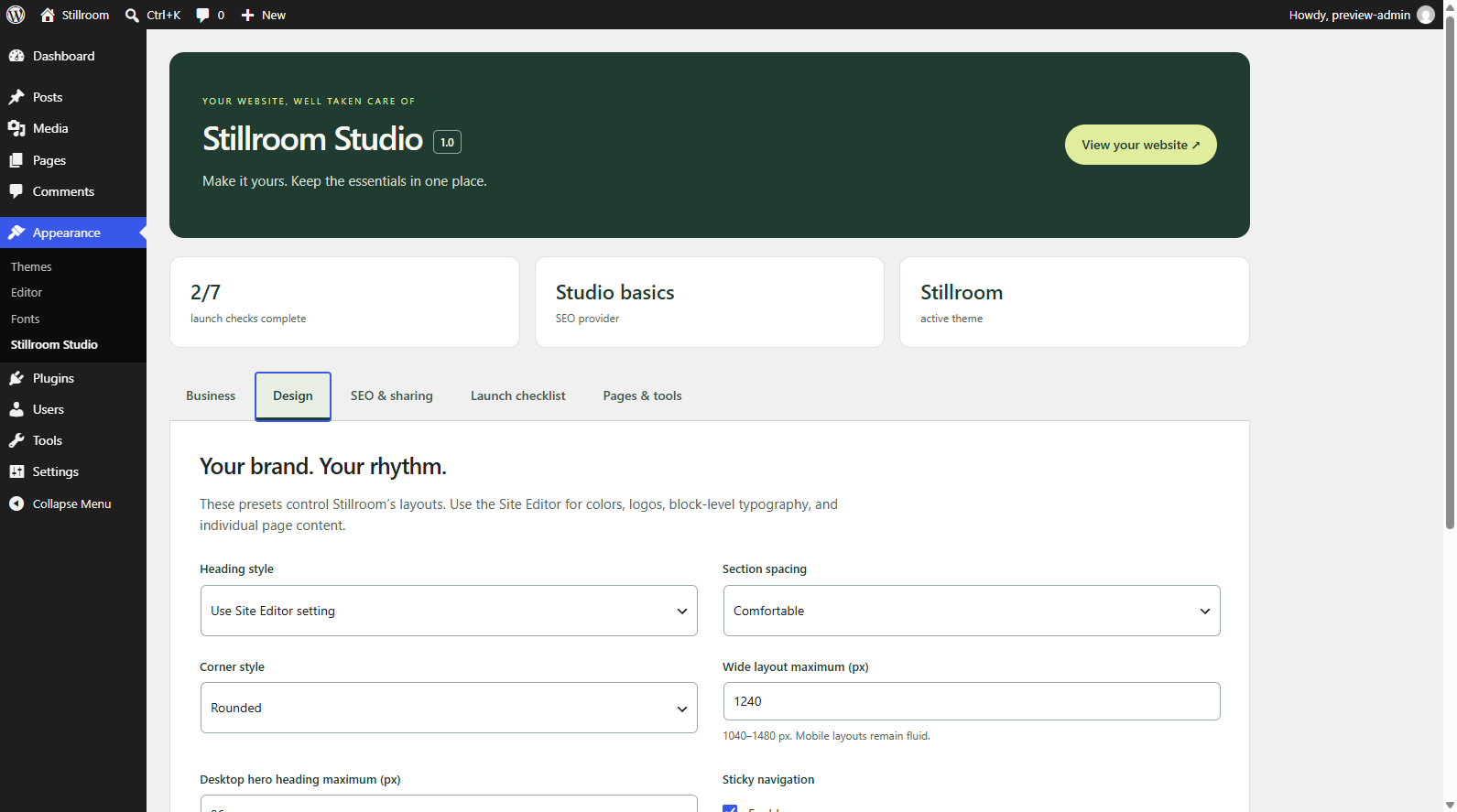Switch to the SEO & sharing tab

pos(392,395)
